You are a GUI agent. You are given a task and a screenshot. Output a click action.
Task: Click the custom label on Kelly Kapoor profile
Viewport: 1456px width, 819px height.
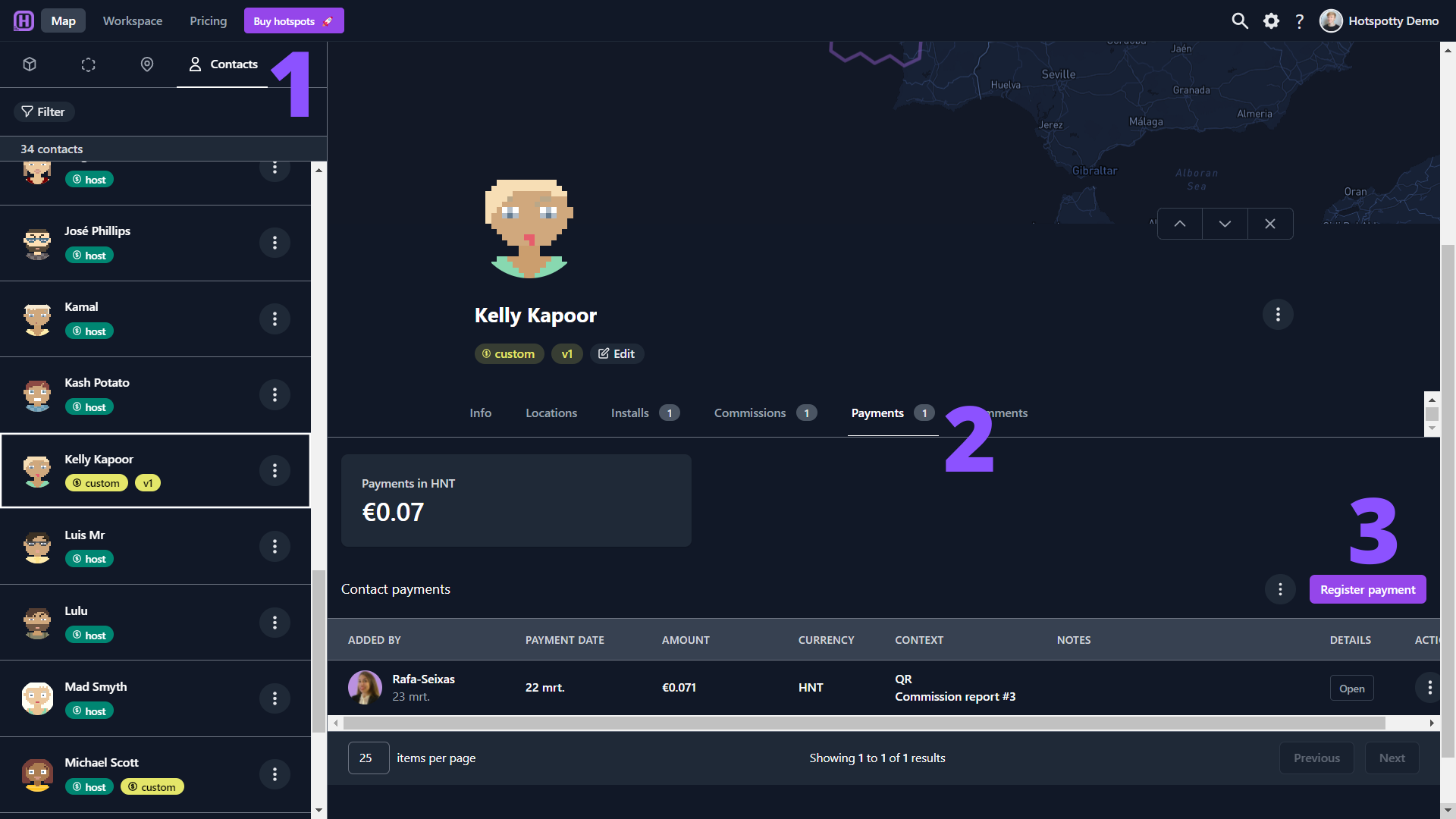click(509, 353)
